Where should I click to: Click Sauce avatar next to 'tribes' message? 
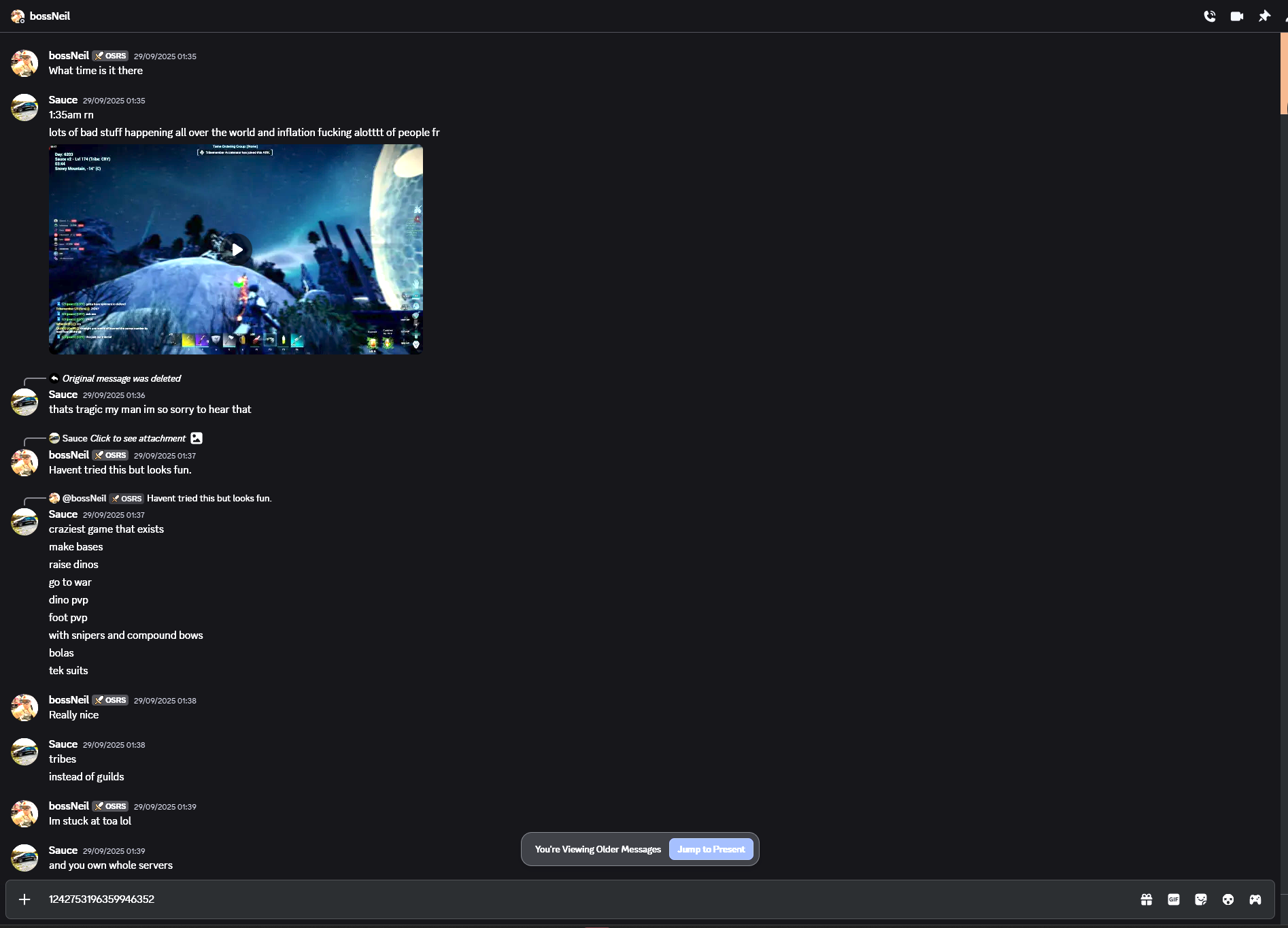click(24, 752)
